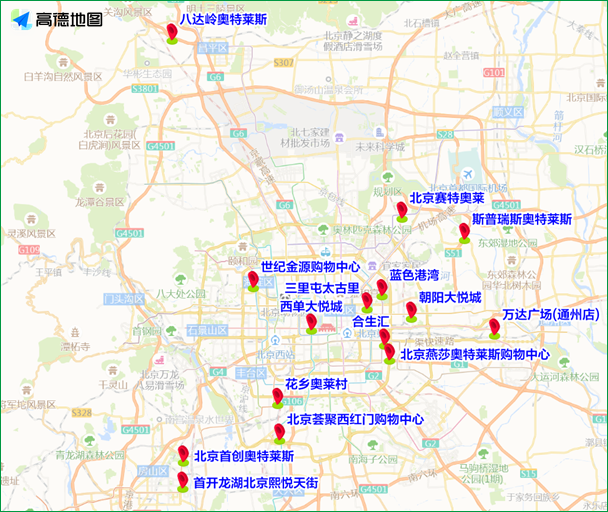Click the 世纪金源购物中心 text label

tap(311, 267)
